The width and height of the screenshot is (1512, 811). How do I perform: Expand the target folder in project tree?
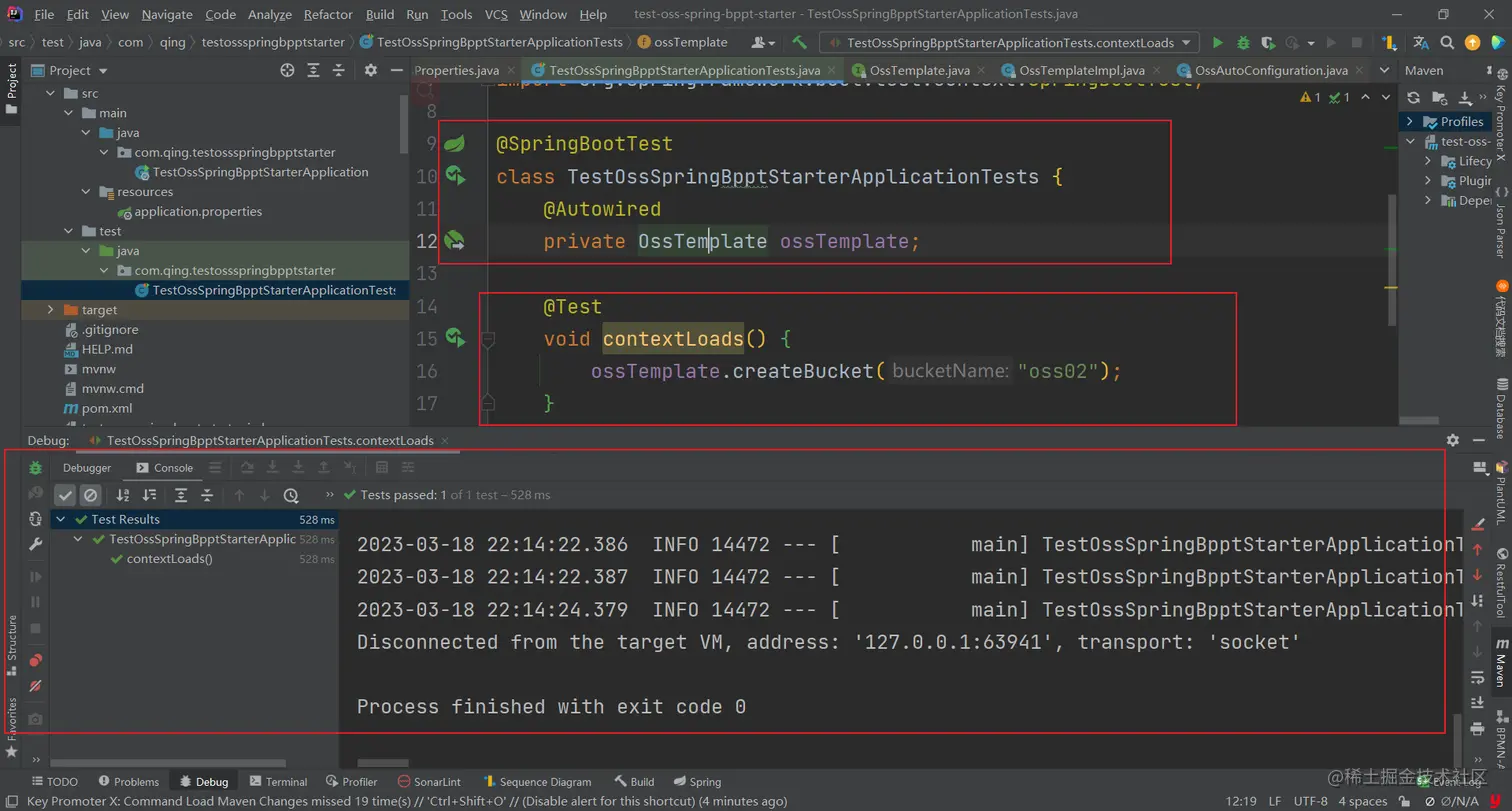point(51,310)
